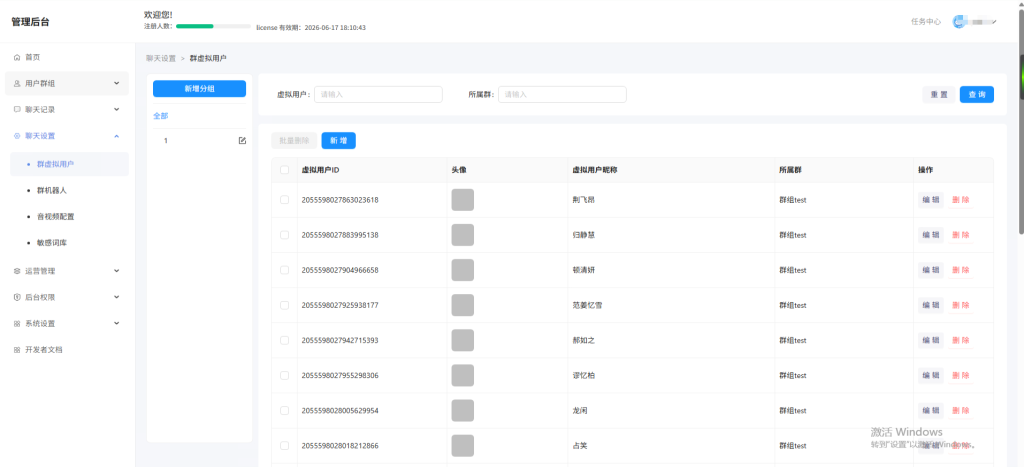Viewport: 1024px width, 467px height.
Task: Expand the 后台权限 menu chevron
Action: tap(116, 297)
